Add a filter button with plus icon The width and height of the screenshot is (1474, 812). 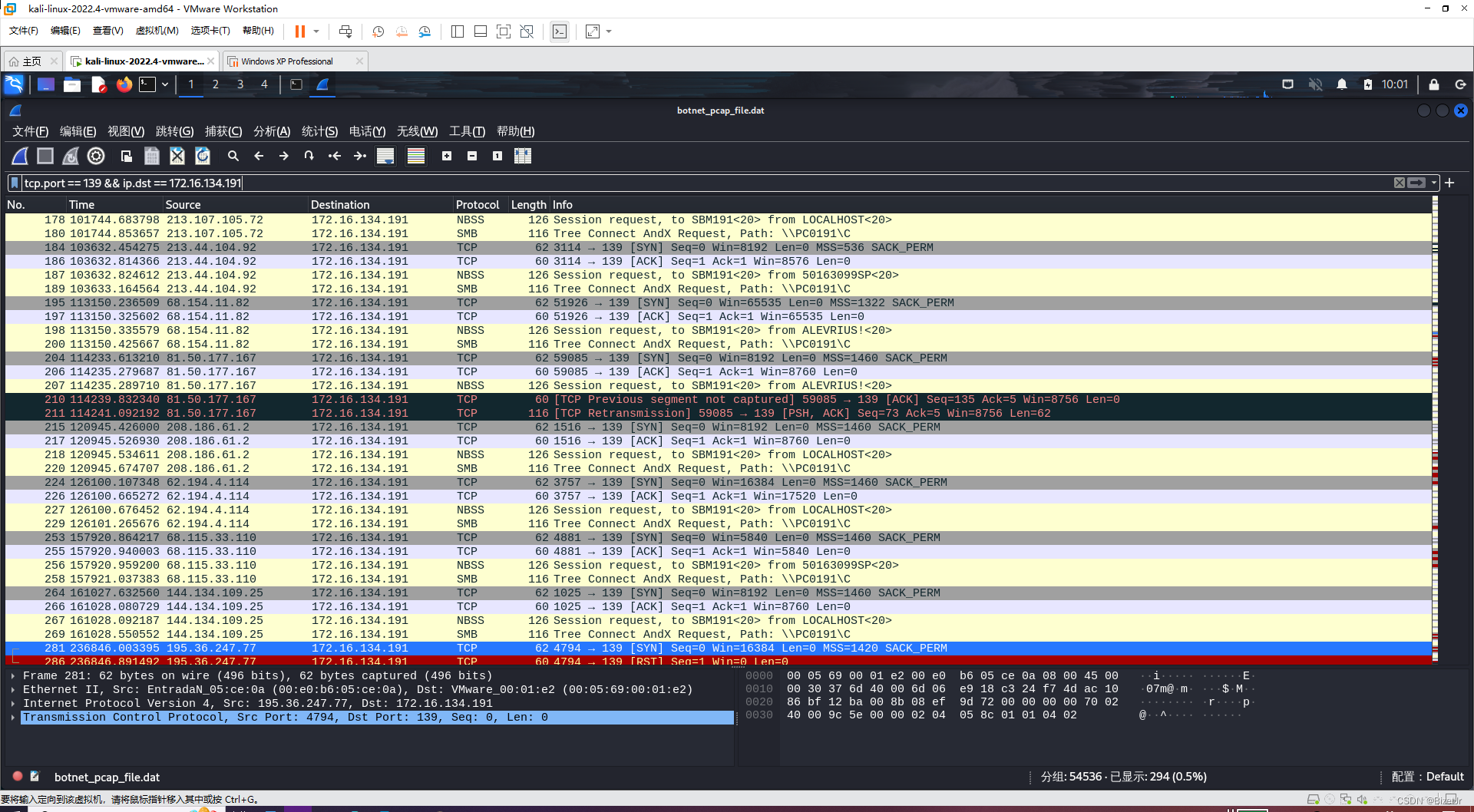[1449, 183]
